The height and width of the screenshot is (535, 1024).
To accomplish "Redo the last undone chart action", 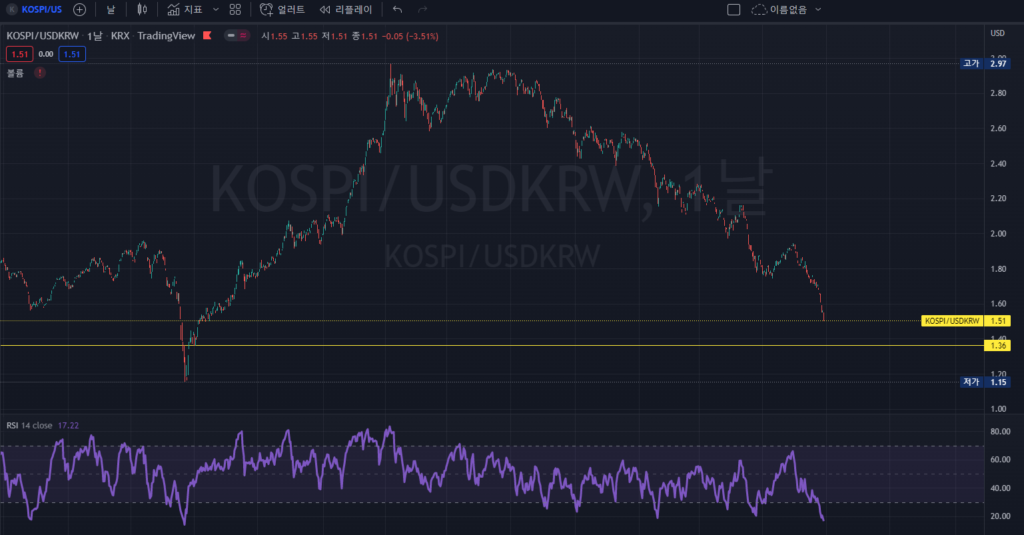I will [x=423, y=9].
